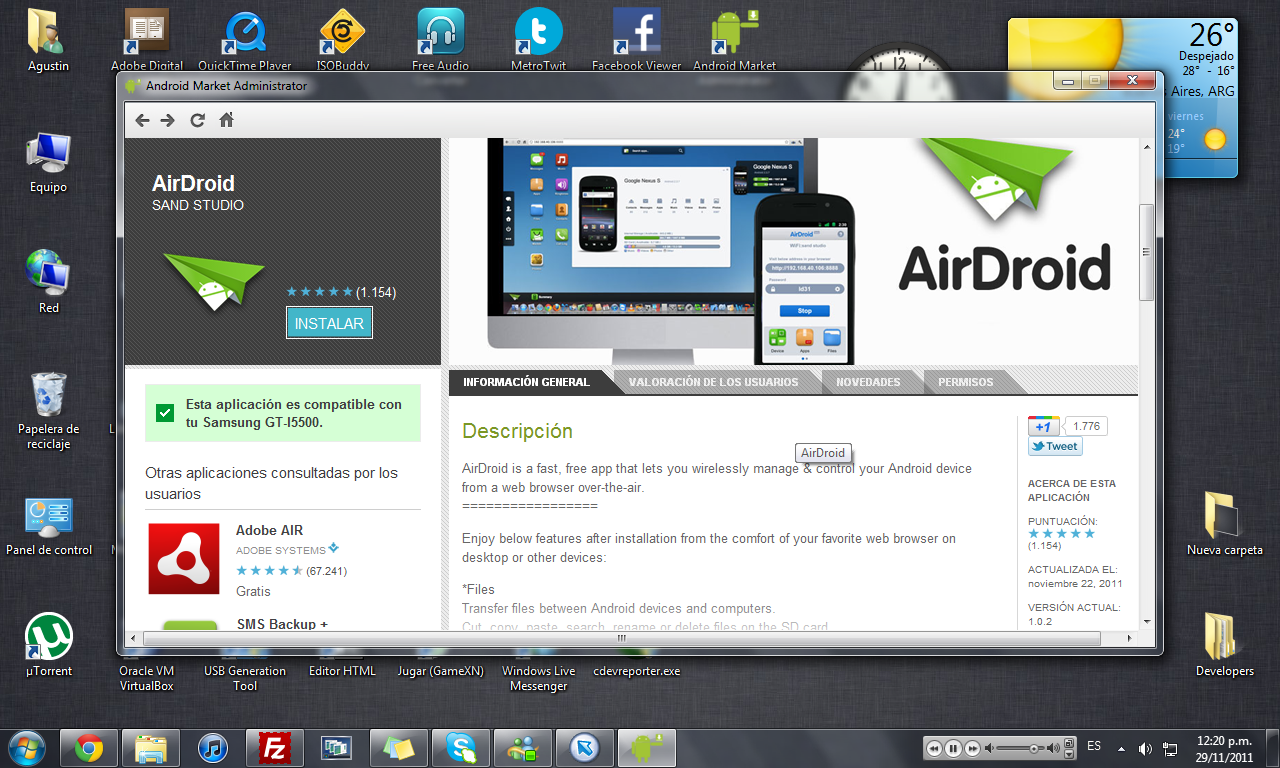Open the SMS Backup + app link
This screenshot has height=768, width=1280.
coord(282,624)
